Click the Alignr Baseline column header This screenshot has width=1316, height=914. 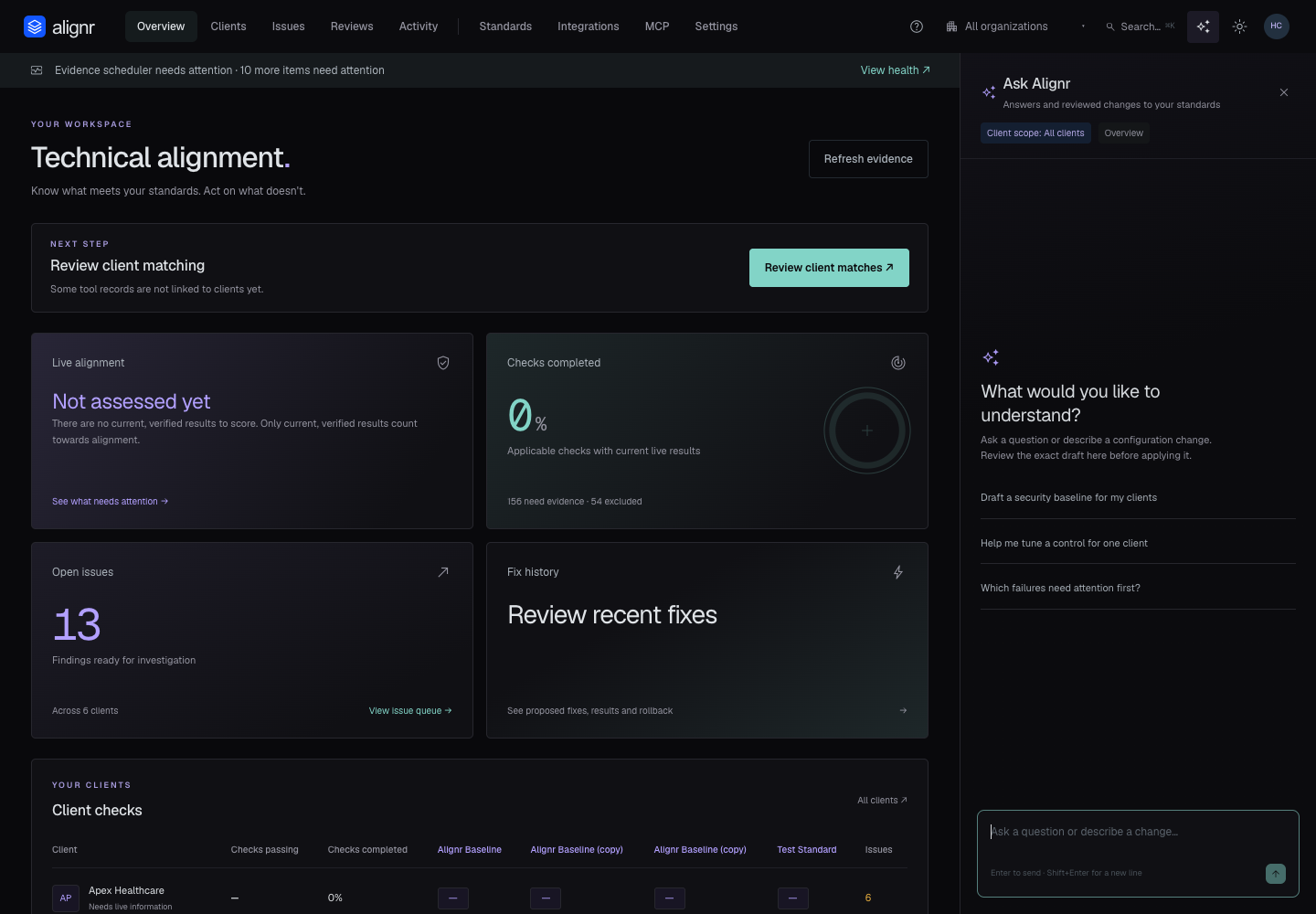[470, 850]
